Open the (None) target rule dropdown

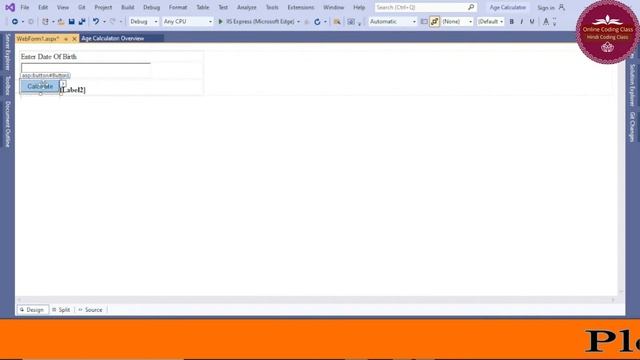[457, 22]
